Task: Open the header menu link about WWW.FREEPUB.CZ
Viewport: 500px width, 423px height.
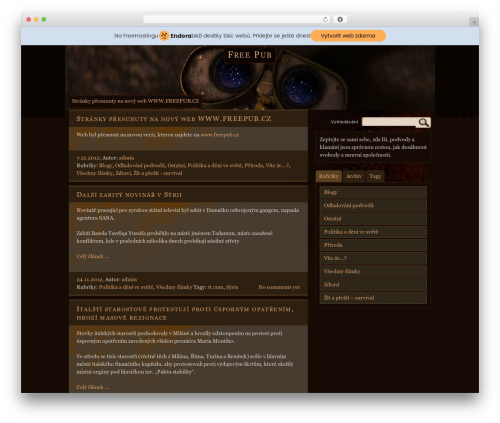Action: [x=135, y=101]
